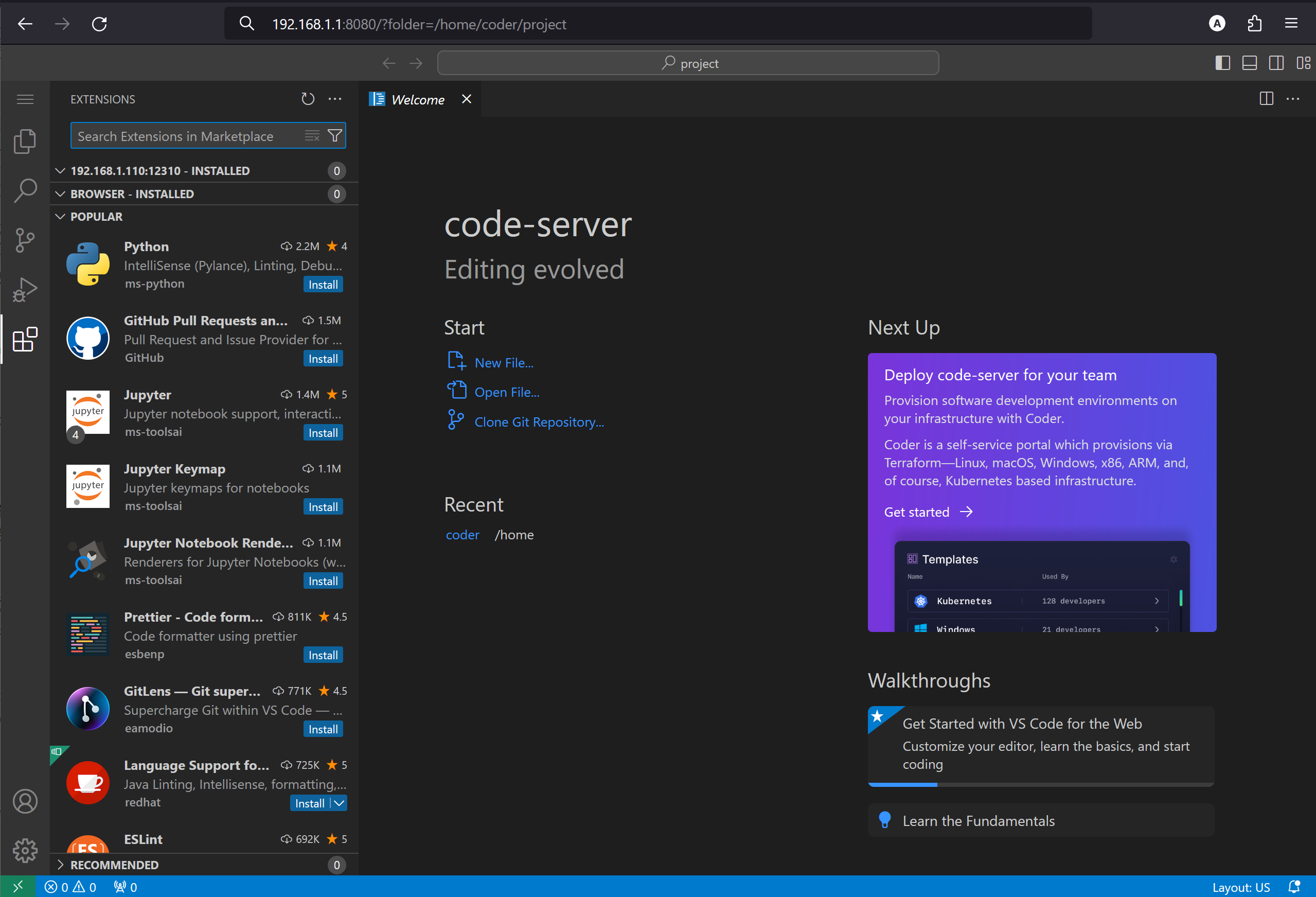Open the Manage gear icon
Screen dimensions: 1316x897
(25, 851)
